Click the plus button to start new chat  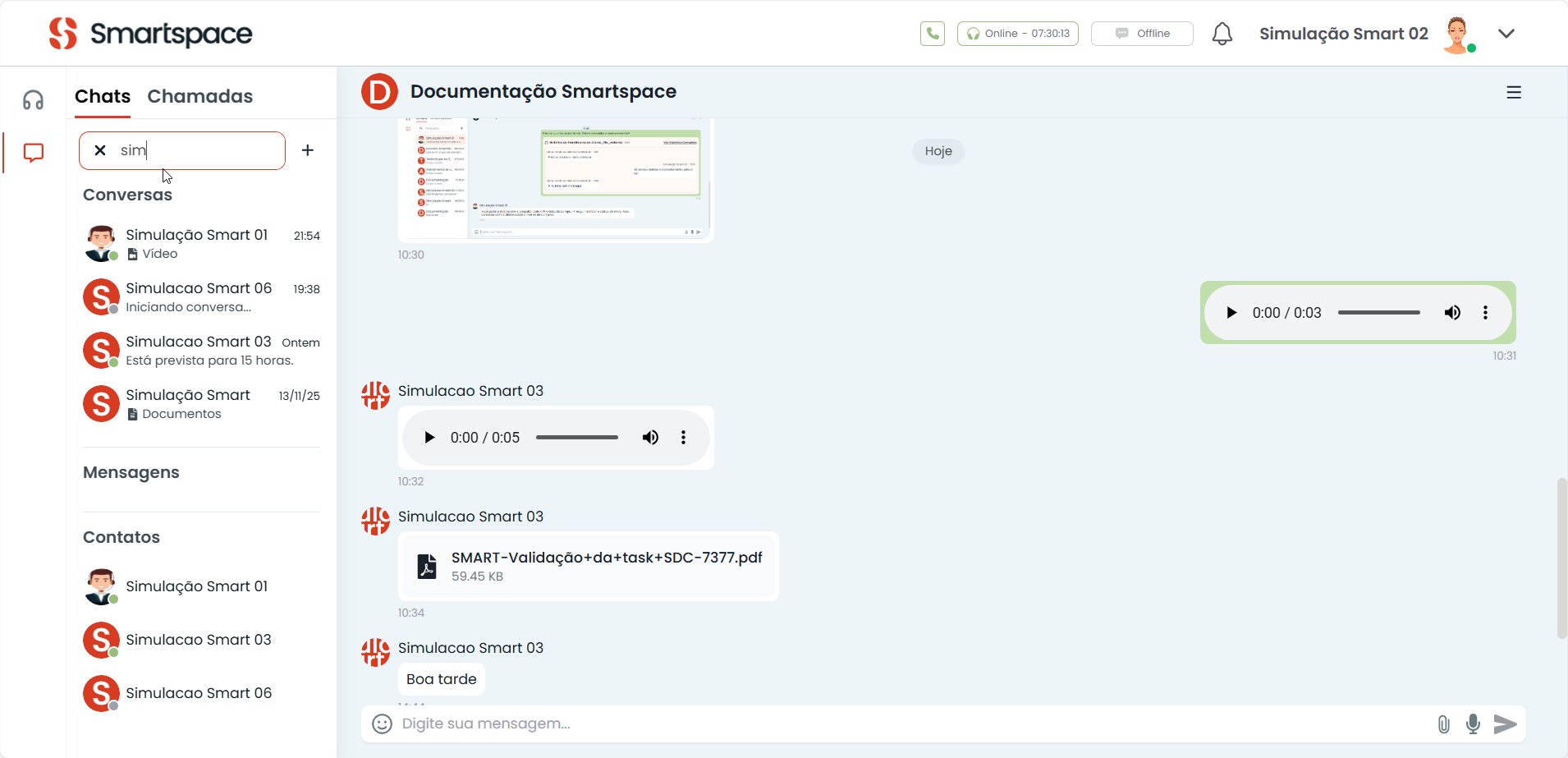pos(308,150)
